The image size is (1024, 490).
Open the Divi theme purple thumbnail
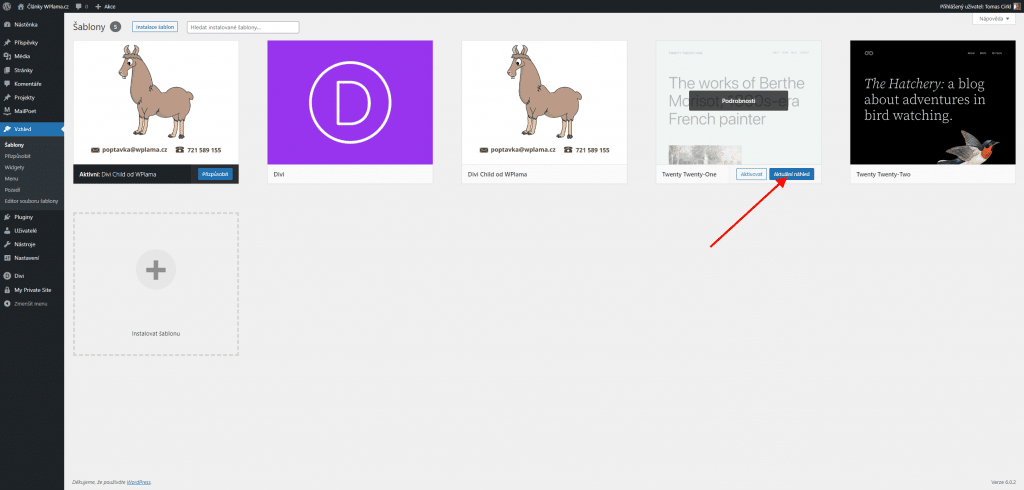click(350, 103)
